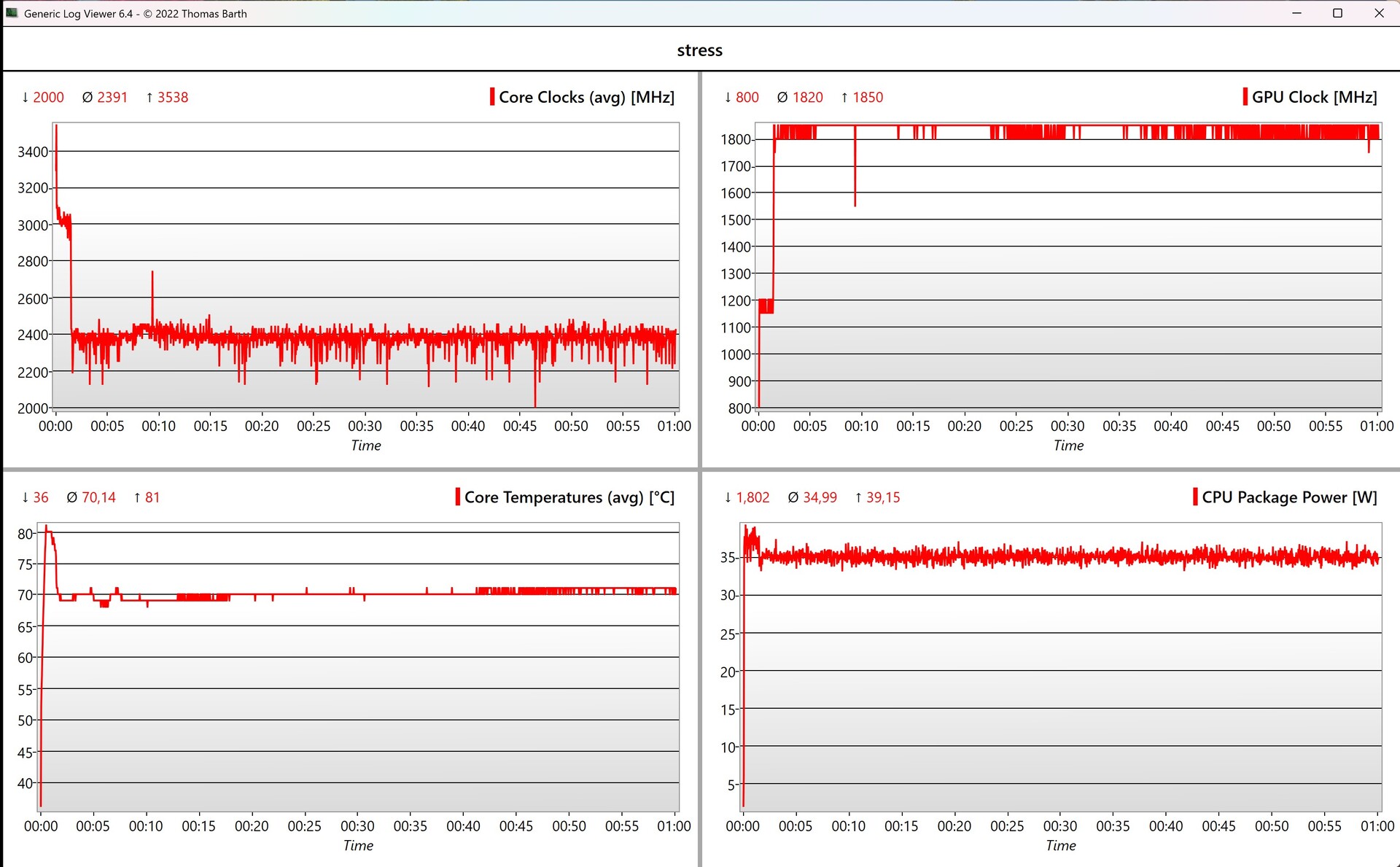Click the GPU Clock [MHz] chart title
Image resolution: width=1400 pixels, height=867 pixels.
point(1314,97)
